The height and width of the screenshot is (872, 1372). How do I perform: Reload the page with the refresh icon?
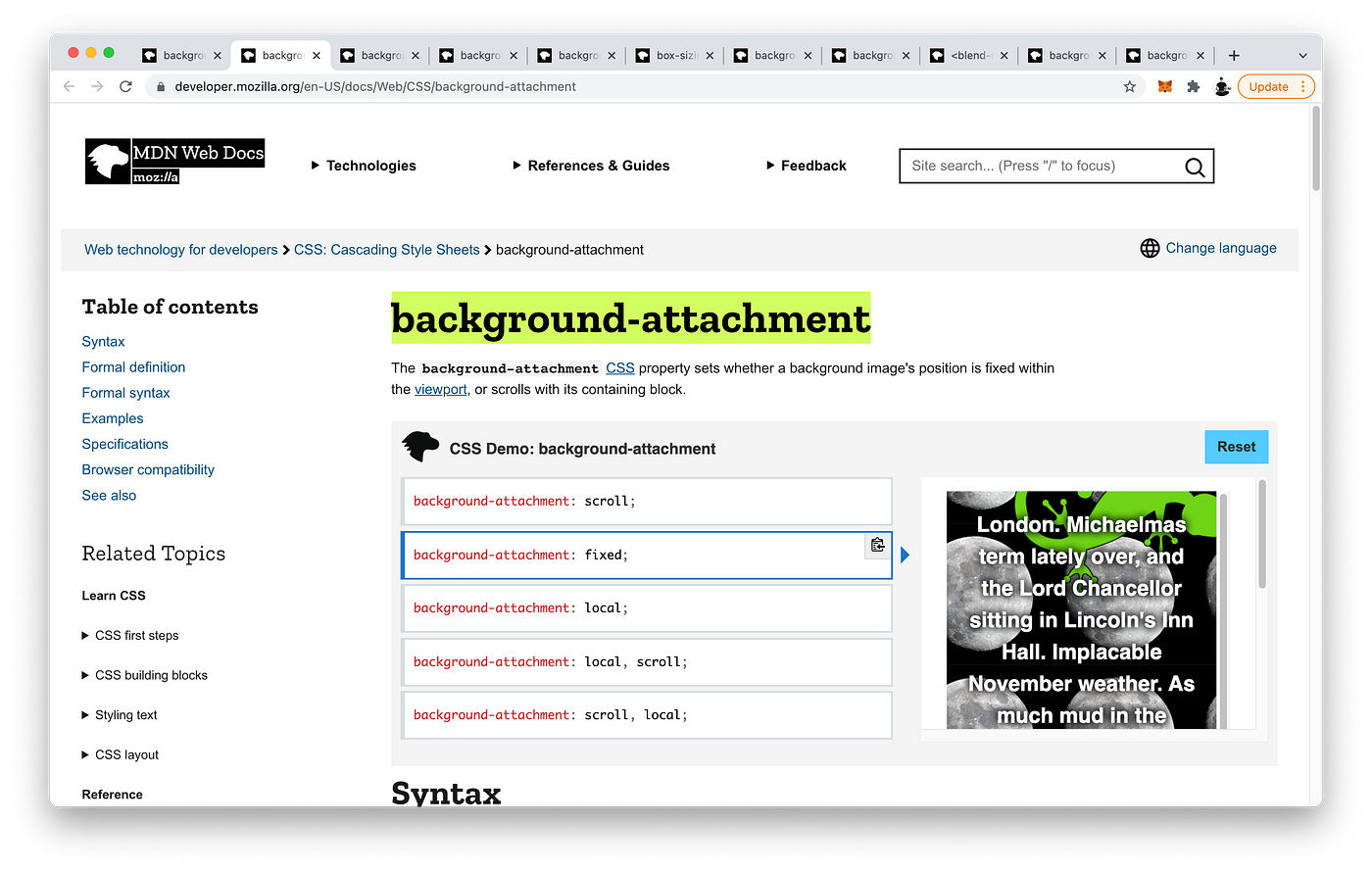[125, 86]
